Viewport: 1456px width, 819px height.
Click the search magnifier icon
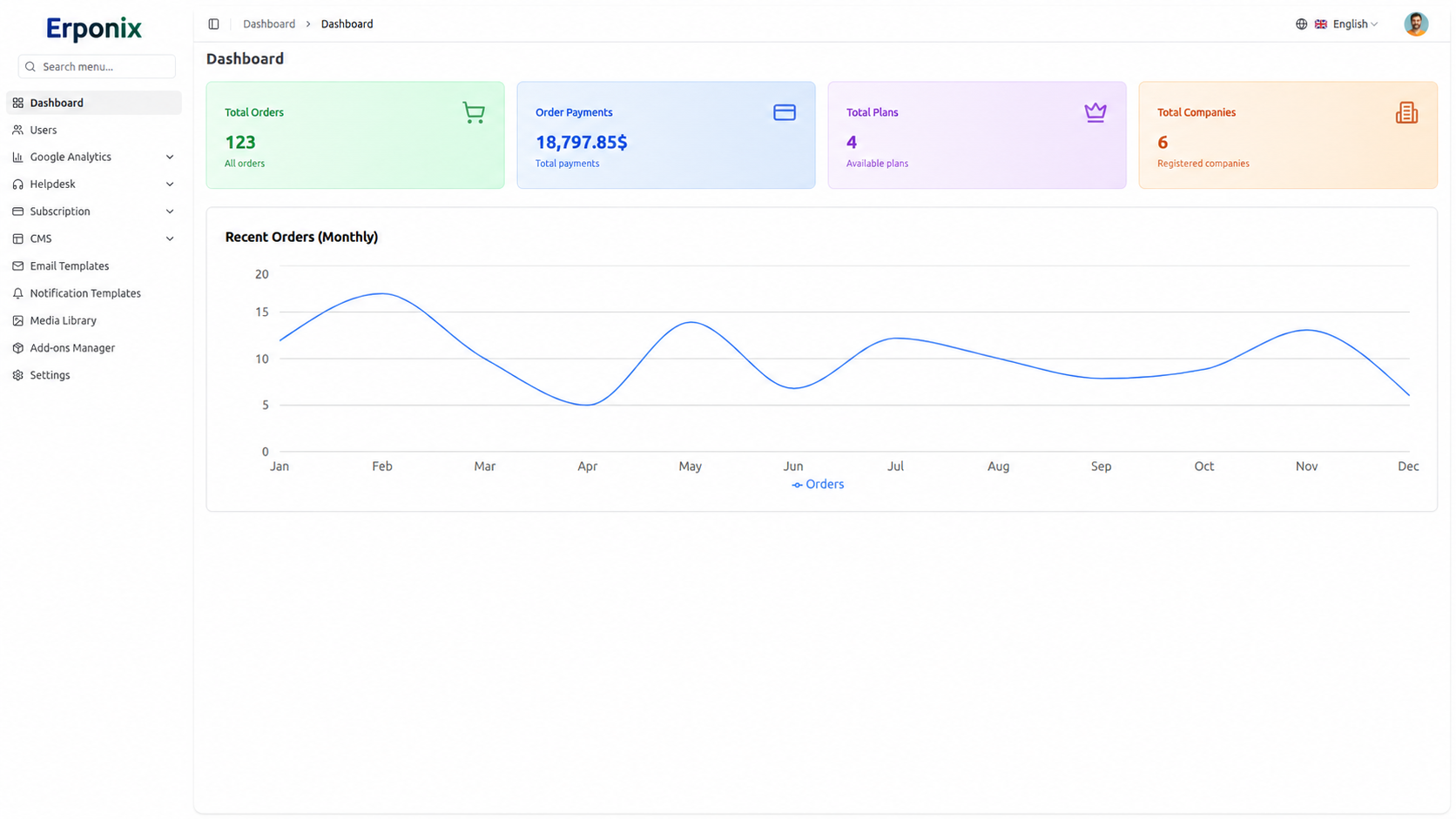click(x=30, y=66)
